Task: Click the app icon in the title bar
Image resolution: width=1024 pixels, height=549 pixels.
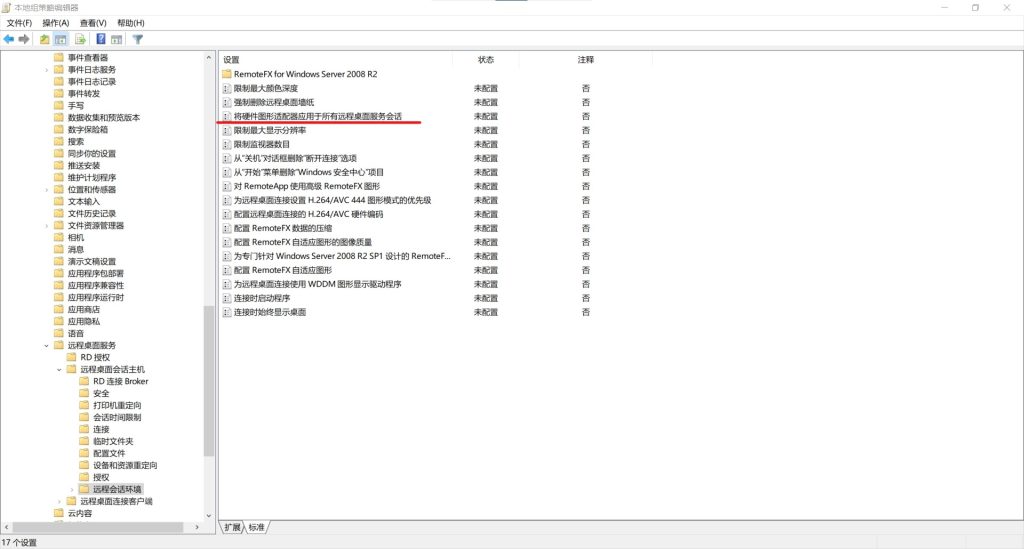Action: (x=7, y=7)
